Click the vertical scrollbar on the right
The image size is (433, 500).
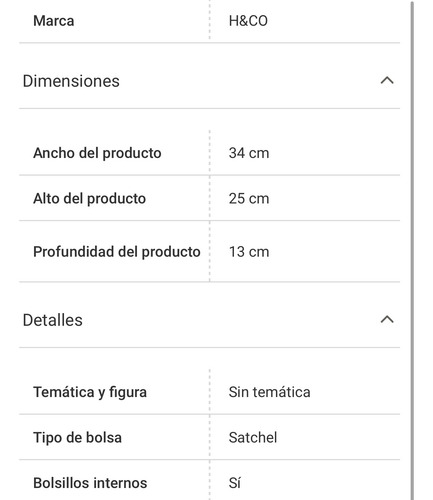(412, 250)
